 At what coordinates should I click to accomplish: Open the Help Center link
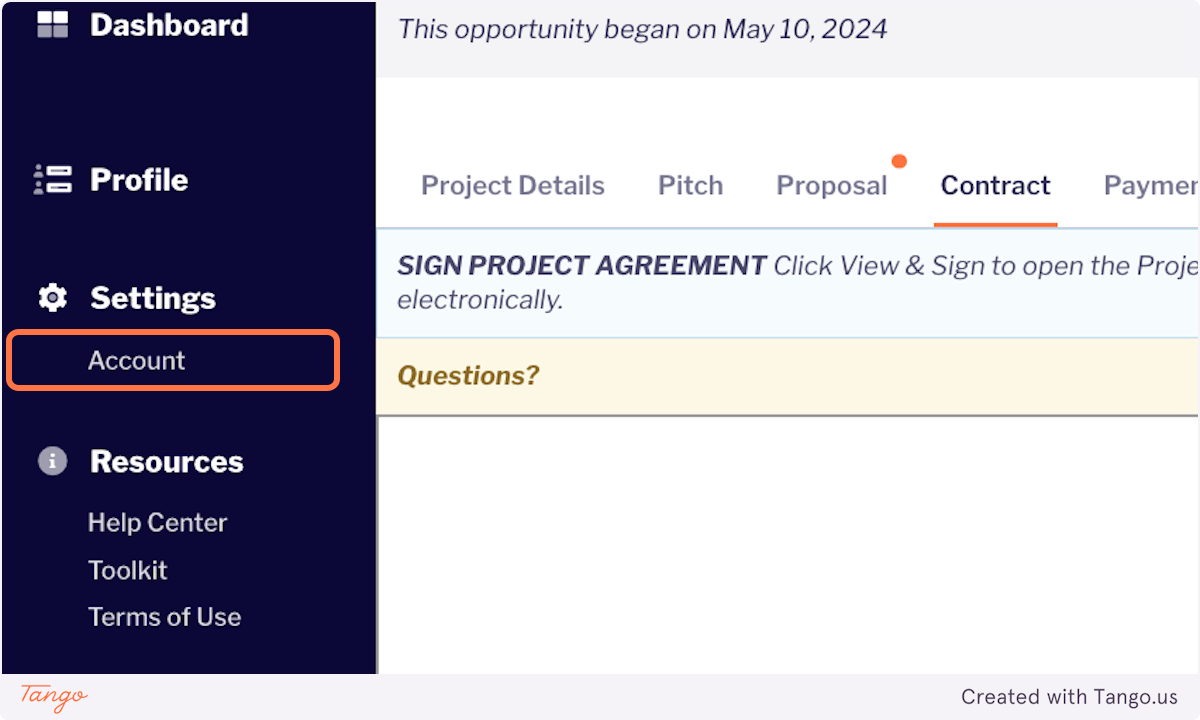[157, 522]
